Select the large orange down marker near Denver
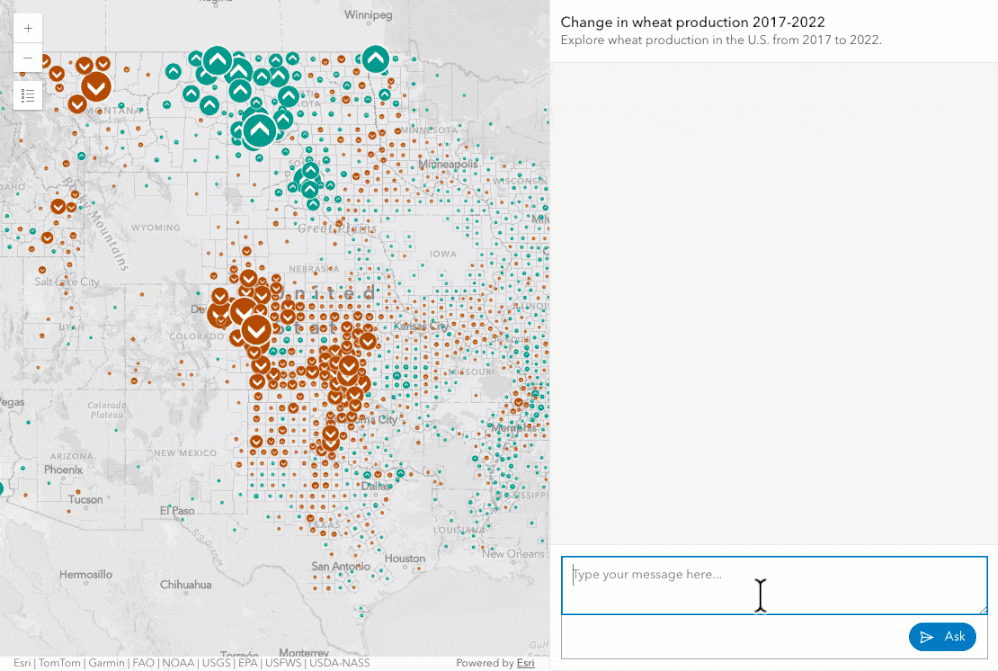The image size is (998, 671). (257, 330)
